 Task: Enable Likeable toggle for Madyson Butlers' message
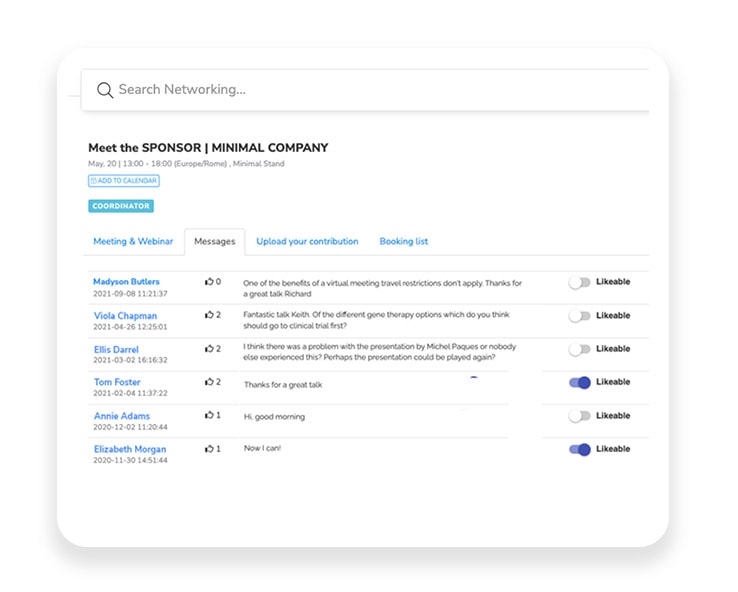(x=579, y=283)
